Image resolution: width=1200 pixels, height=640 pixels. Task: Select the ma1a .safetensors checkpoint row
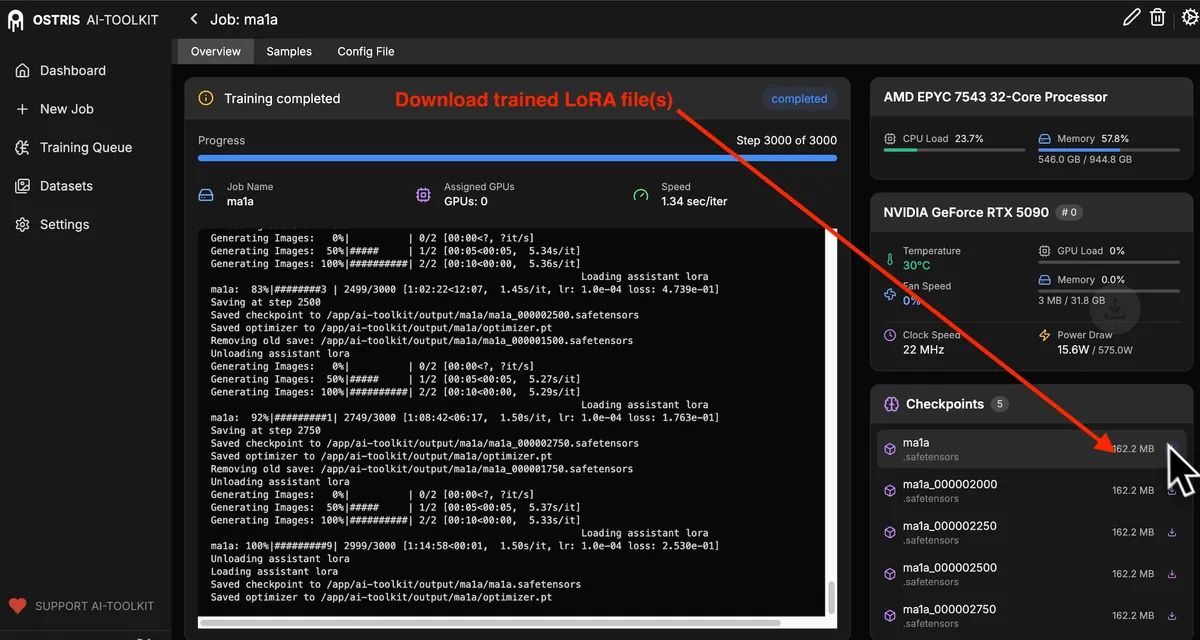[x=1031, y=449]
